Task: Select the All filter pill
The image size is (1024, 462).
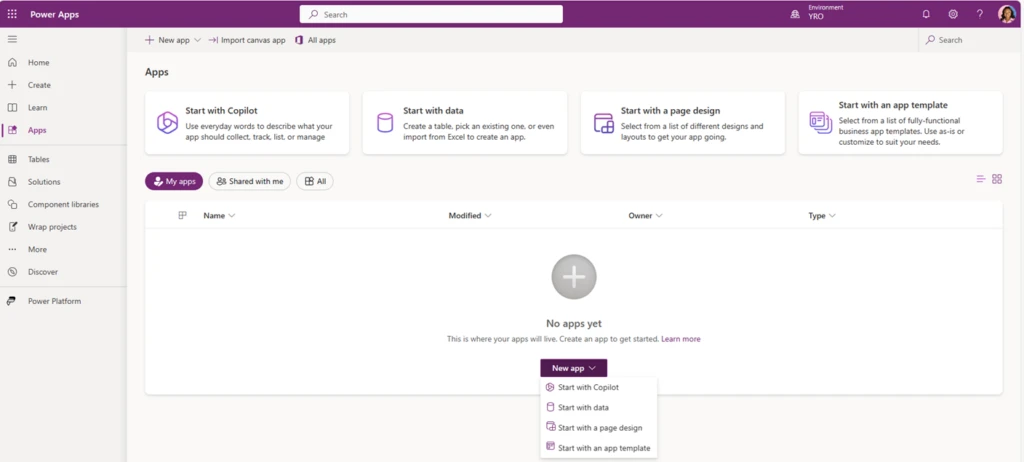Action: coord(315,182)
